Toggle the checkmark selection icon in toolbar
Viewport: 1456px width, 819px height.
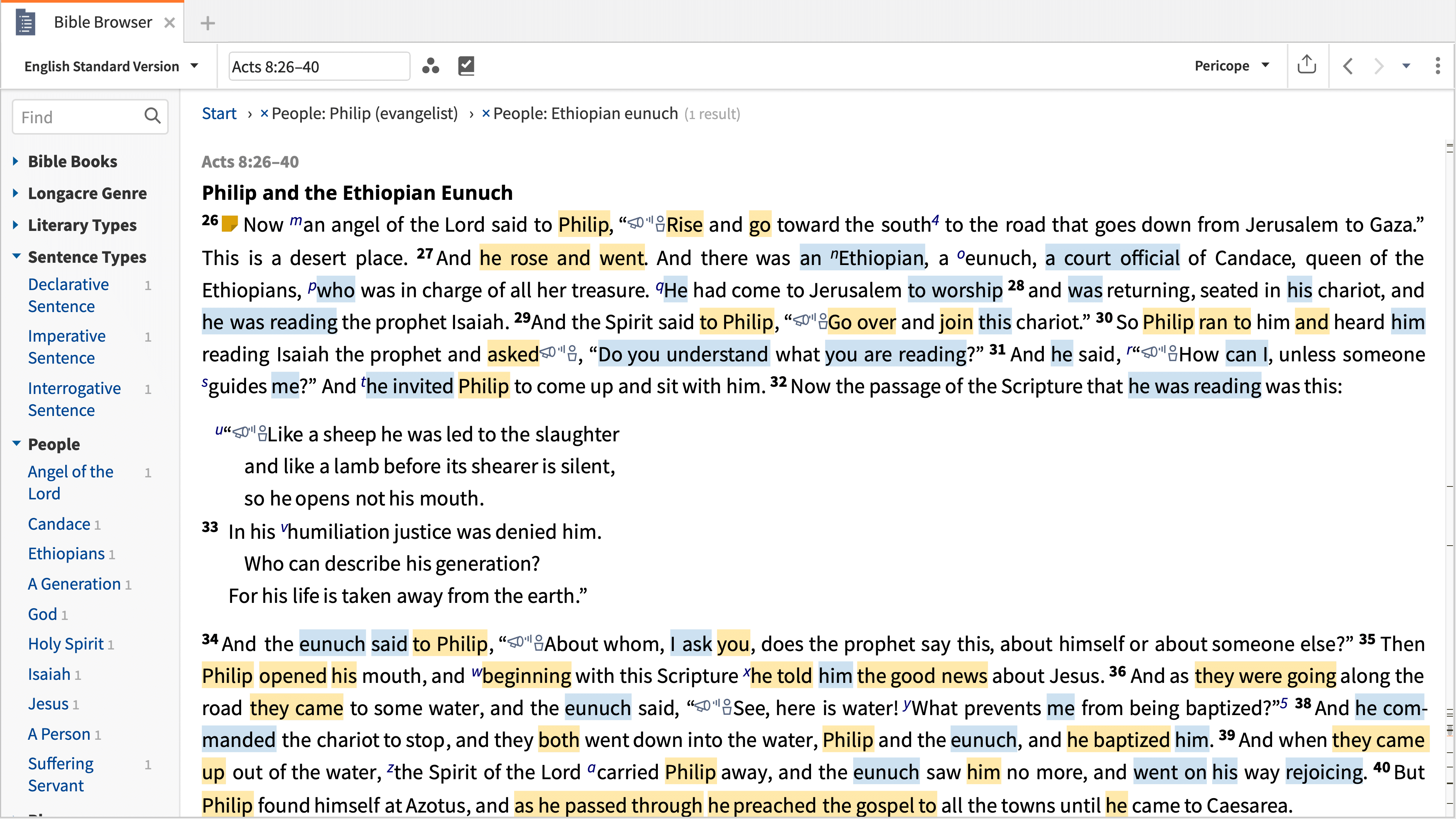(x=466, y=66)
